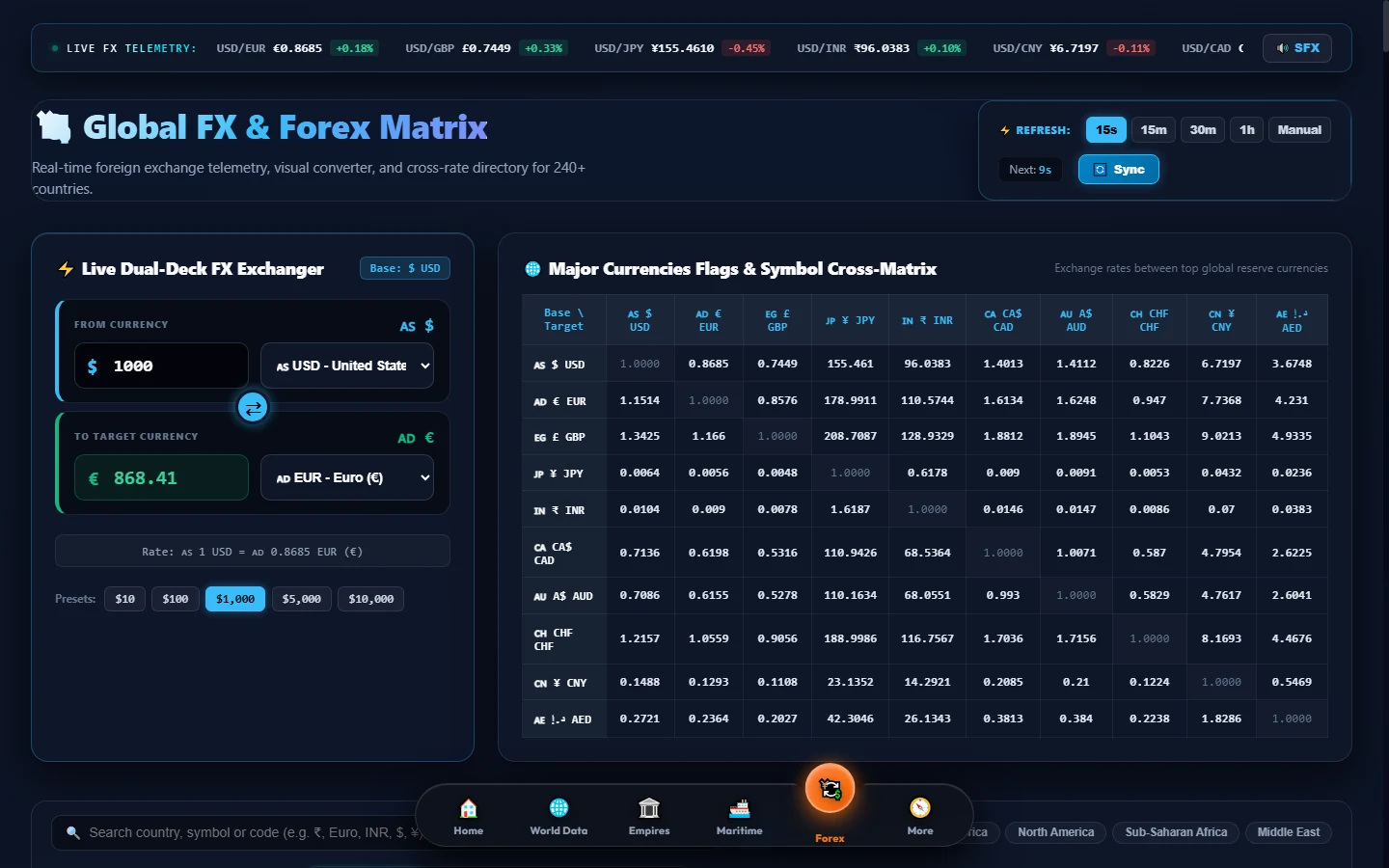This screenshot has height=868, width=1389.
Task: Open the Target currency EUR dropdown
Action: 347,477
